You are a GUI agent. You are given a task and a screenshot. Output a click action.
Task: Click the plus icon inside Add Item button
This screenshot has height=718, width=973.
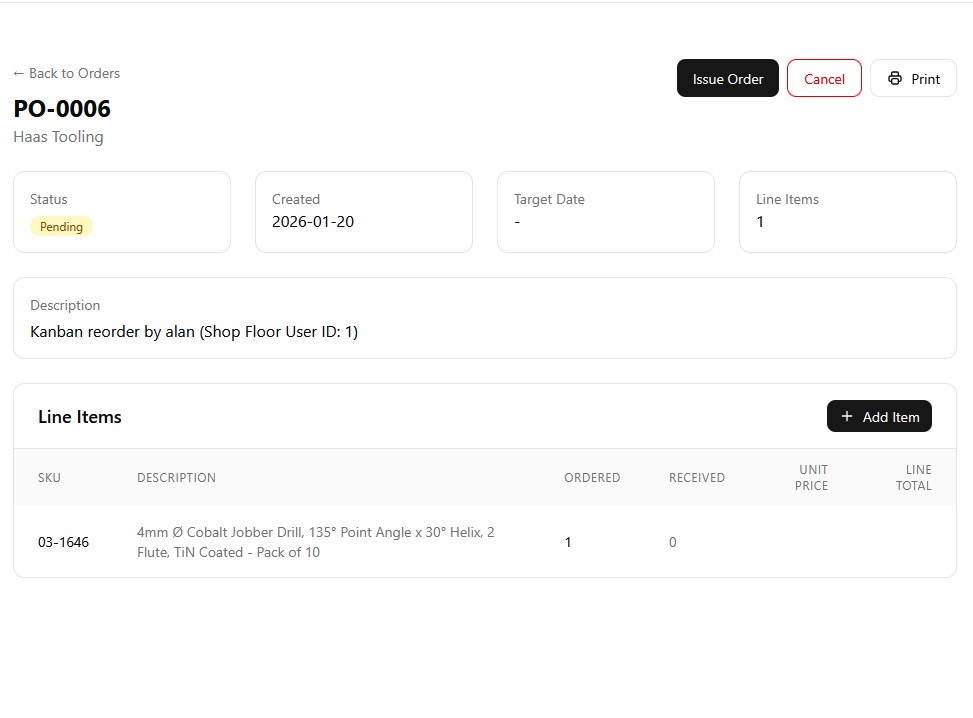click(x=846, y=416)
